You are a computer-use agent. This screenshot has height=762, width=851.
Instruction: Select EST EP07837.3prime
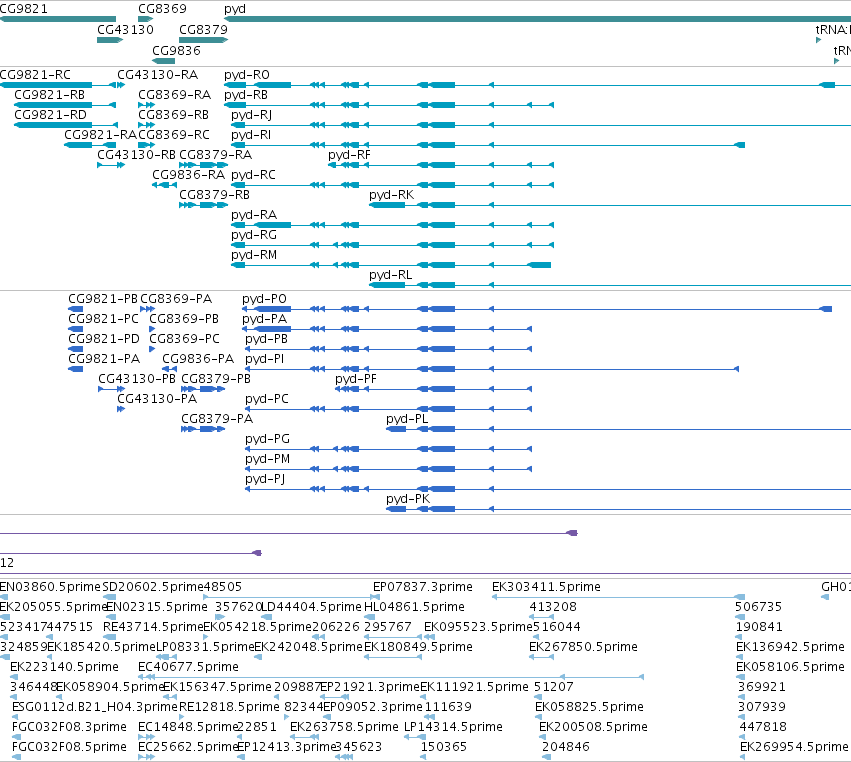[423, 587]
